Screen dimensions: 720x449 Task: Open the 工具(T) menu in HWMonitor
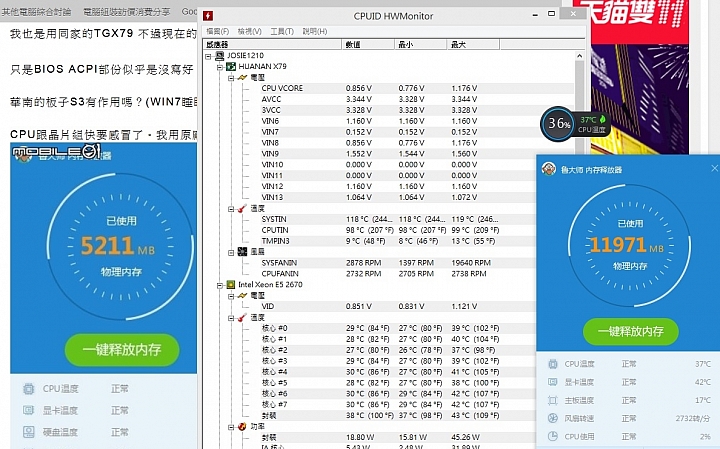tap(281, 31)
